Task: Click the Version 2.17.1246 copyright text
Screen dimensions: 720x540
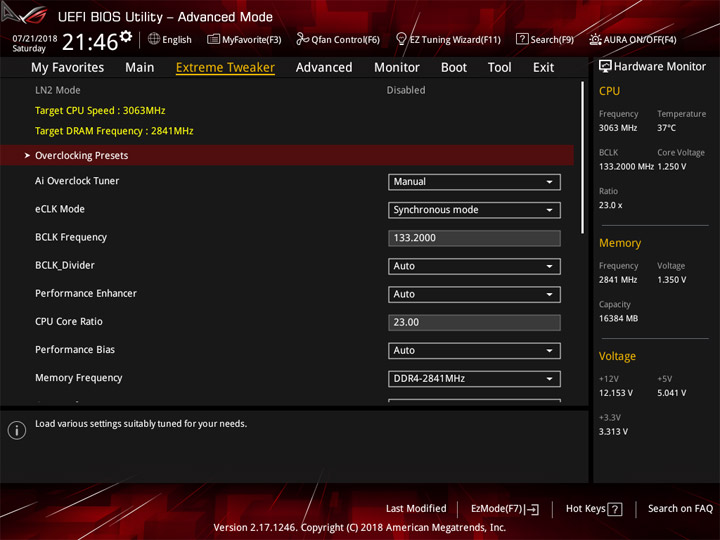Action: (360, 528)
